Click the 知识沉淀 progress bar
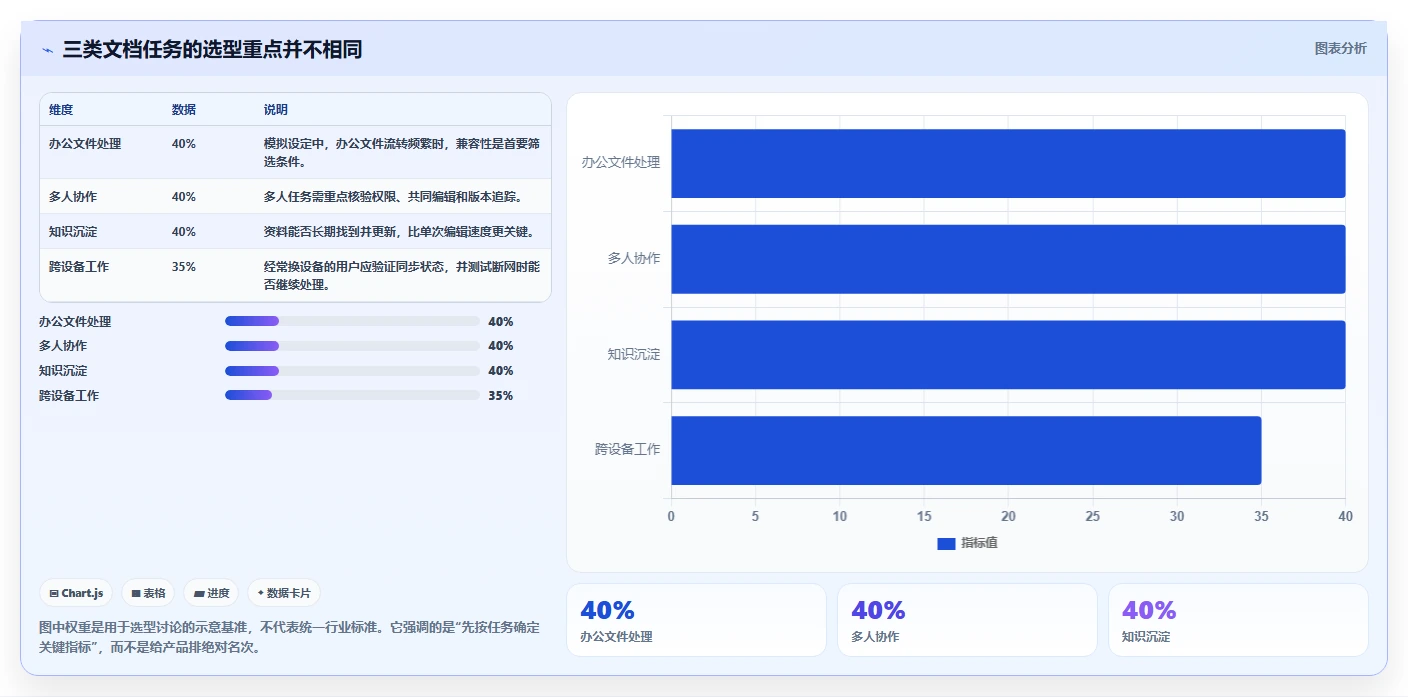This screenshot has width=1408, height=697. pos(352,371)
